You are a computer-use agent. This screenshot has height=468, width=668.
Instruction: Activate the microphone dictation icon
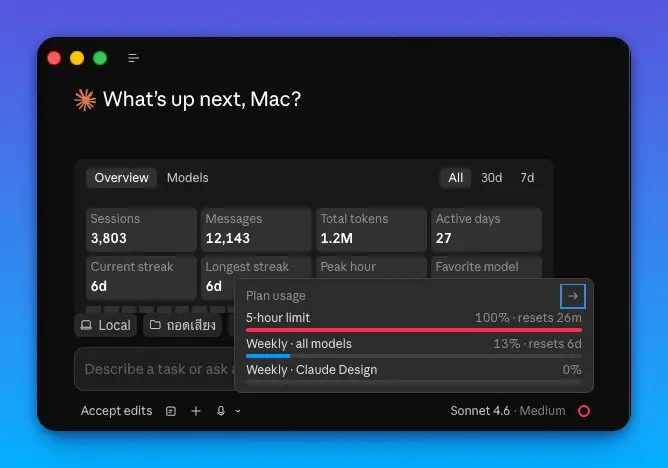coord(221,411)
